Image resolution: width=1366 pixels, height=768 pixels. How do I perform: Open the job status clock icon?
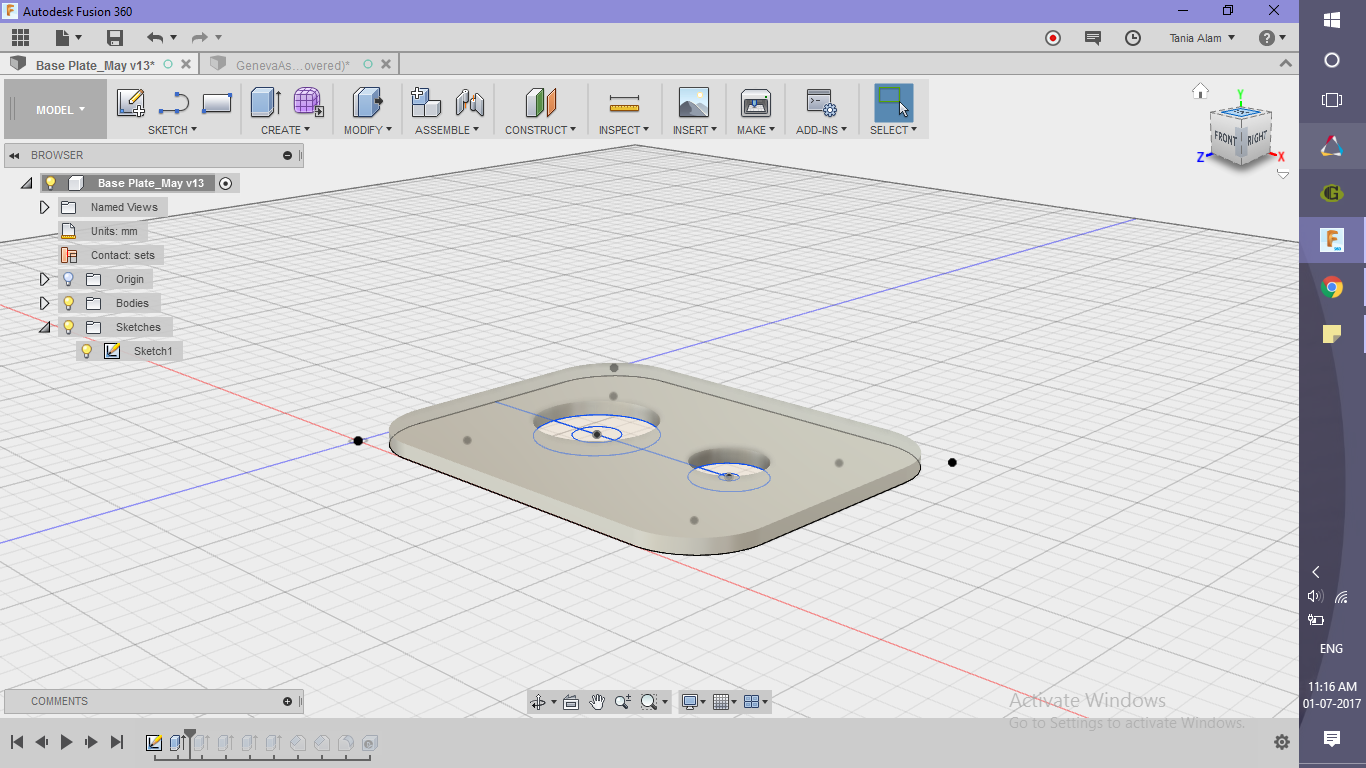[x=1133, y=38]
